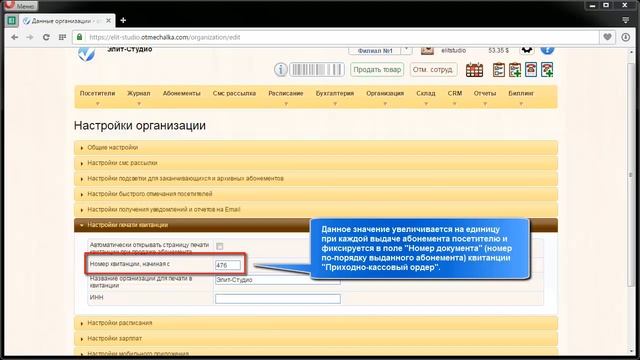Add new task clipboard plus icon
The width and height of the screenshot is (640, 360).
click(515, 70)
